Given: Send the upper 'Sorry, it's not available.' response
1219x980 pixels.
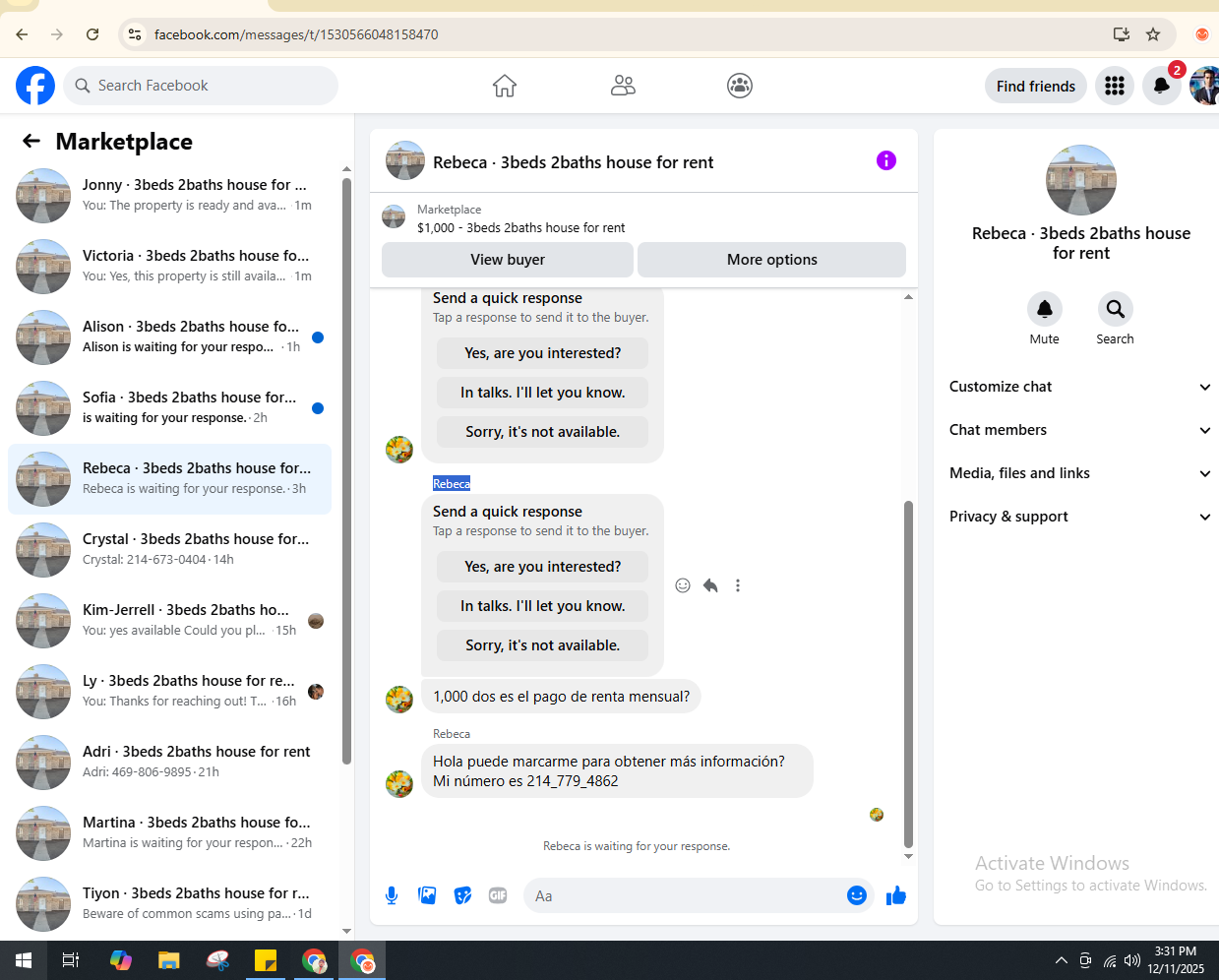Looking at the screenshot, I should point(543,432).
